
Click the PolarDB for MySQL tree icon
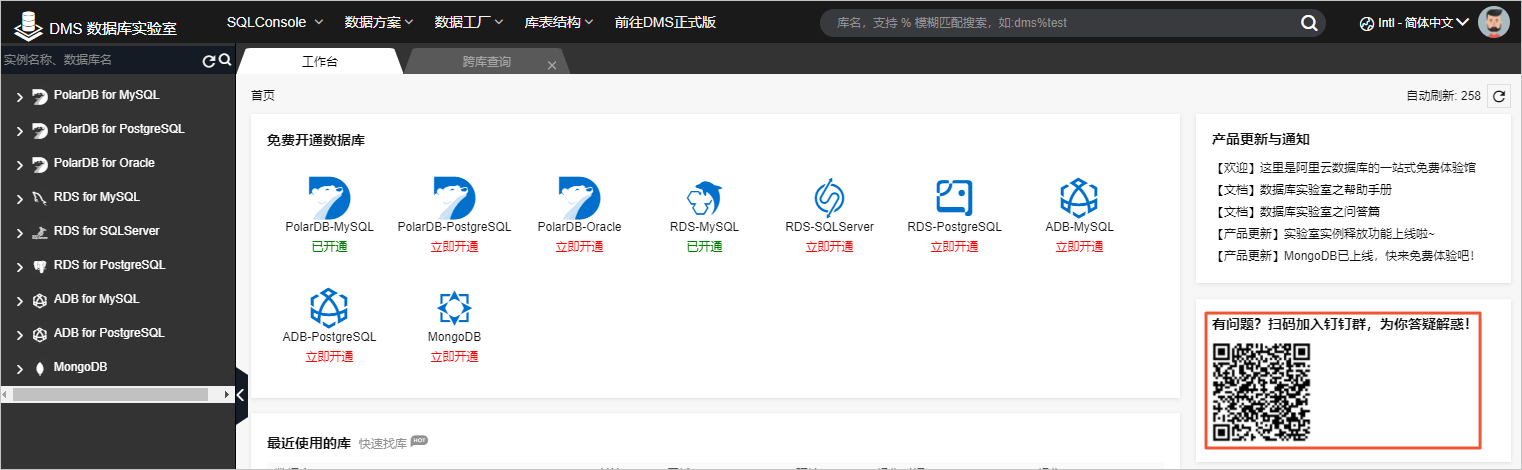40,96
